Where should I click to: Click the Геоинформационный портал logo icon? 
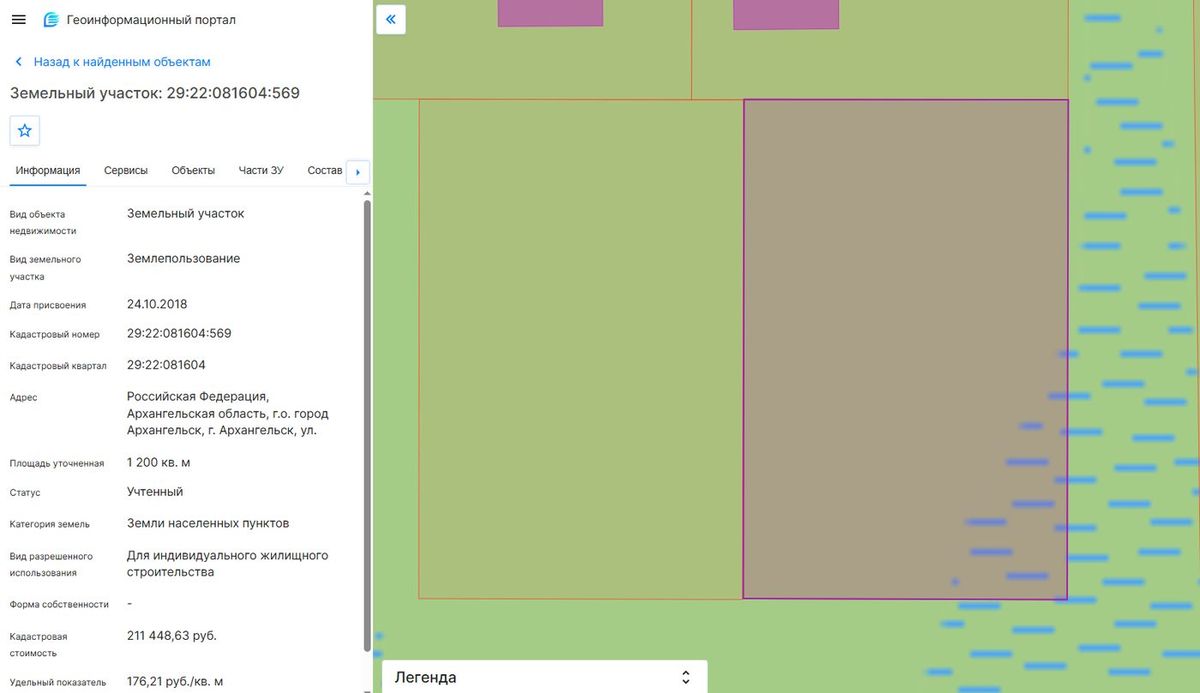tap(51, 20)
